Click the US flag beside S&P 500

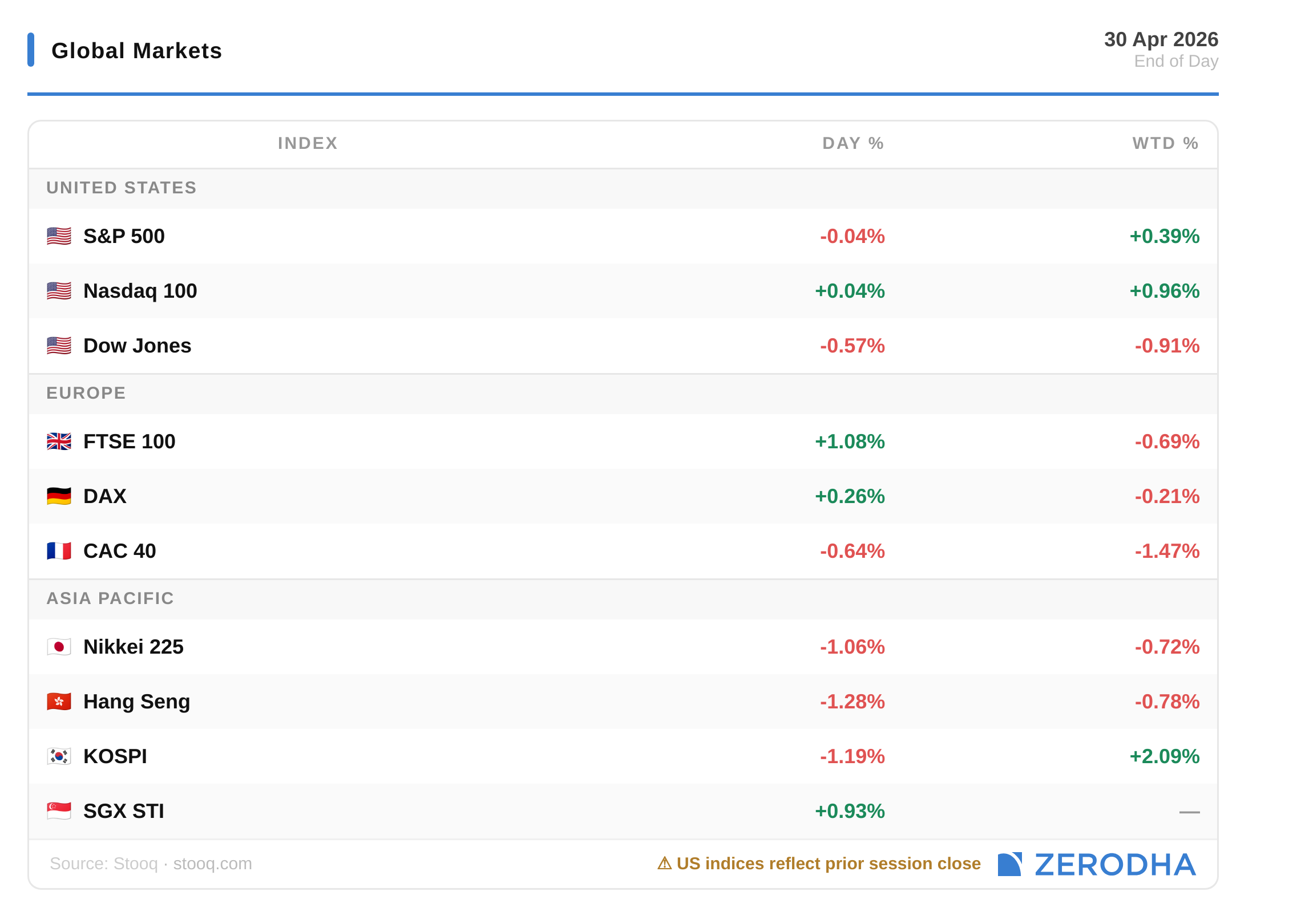[x=59, y=236]
